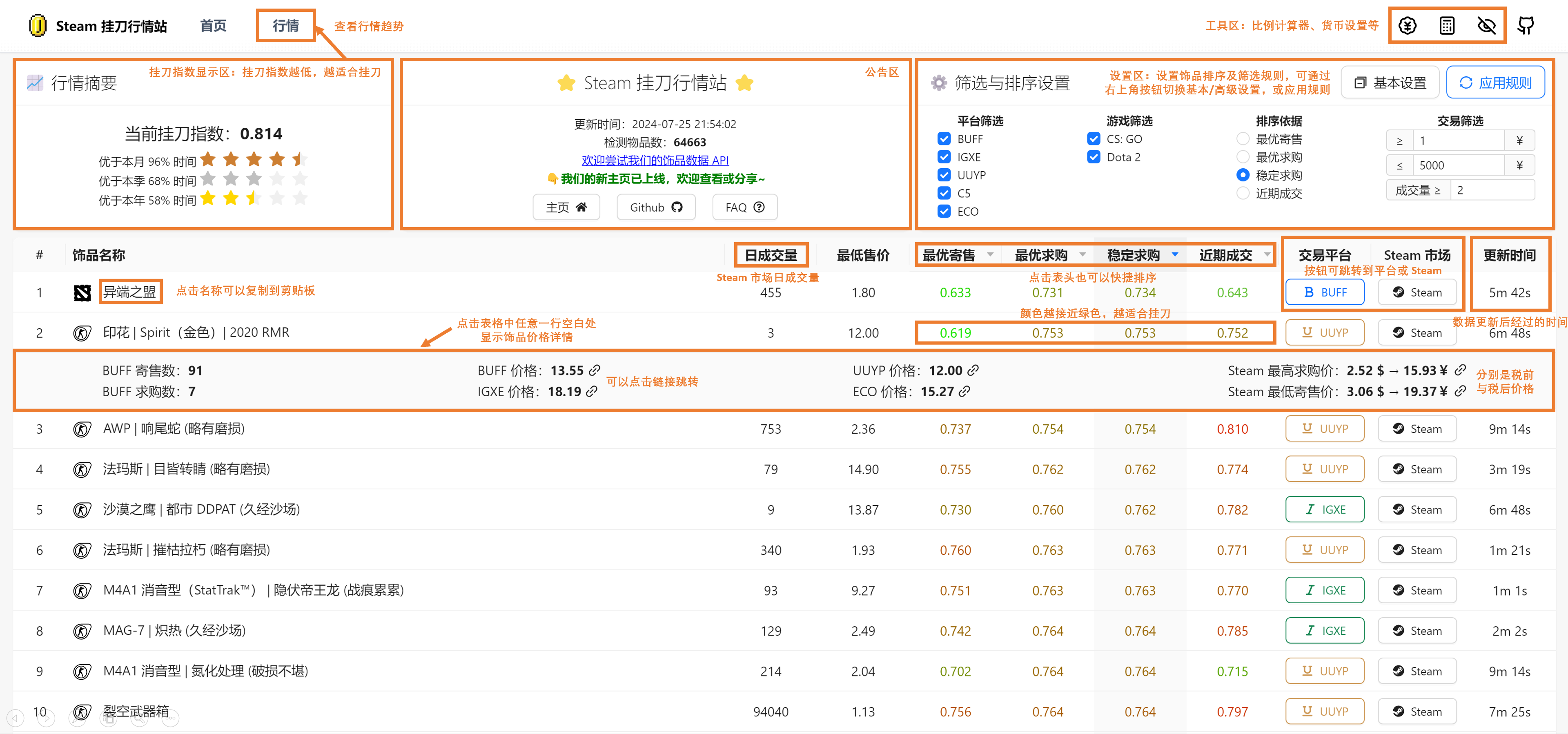Open the UUYP 价格 link icon

[x=973, y=370]
